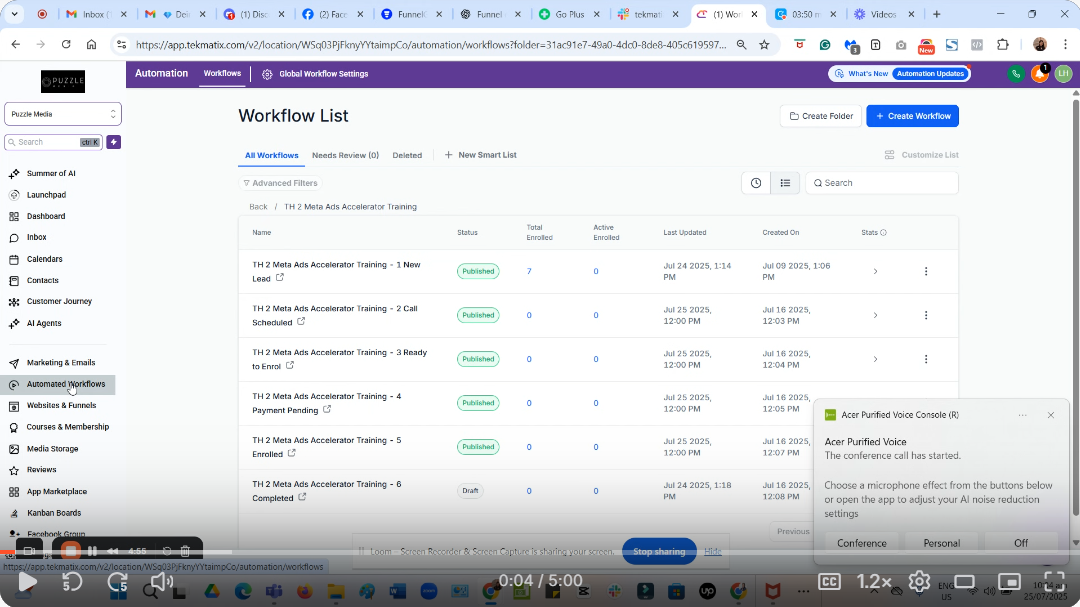This screenshot has width=1080, height=607.
Task: Switch to Needs Review (0) tab
Action: coord(345,156)
